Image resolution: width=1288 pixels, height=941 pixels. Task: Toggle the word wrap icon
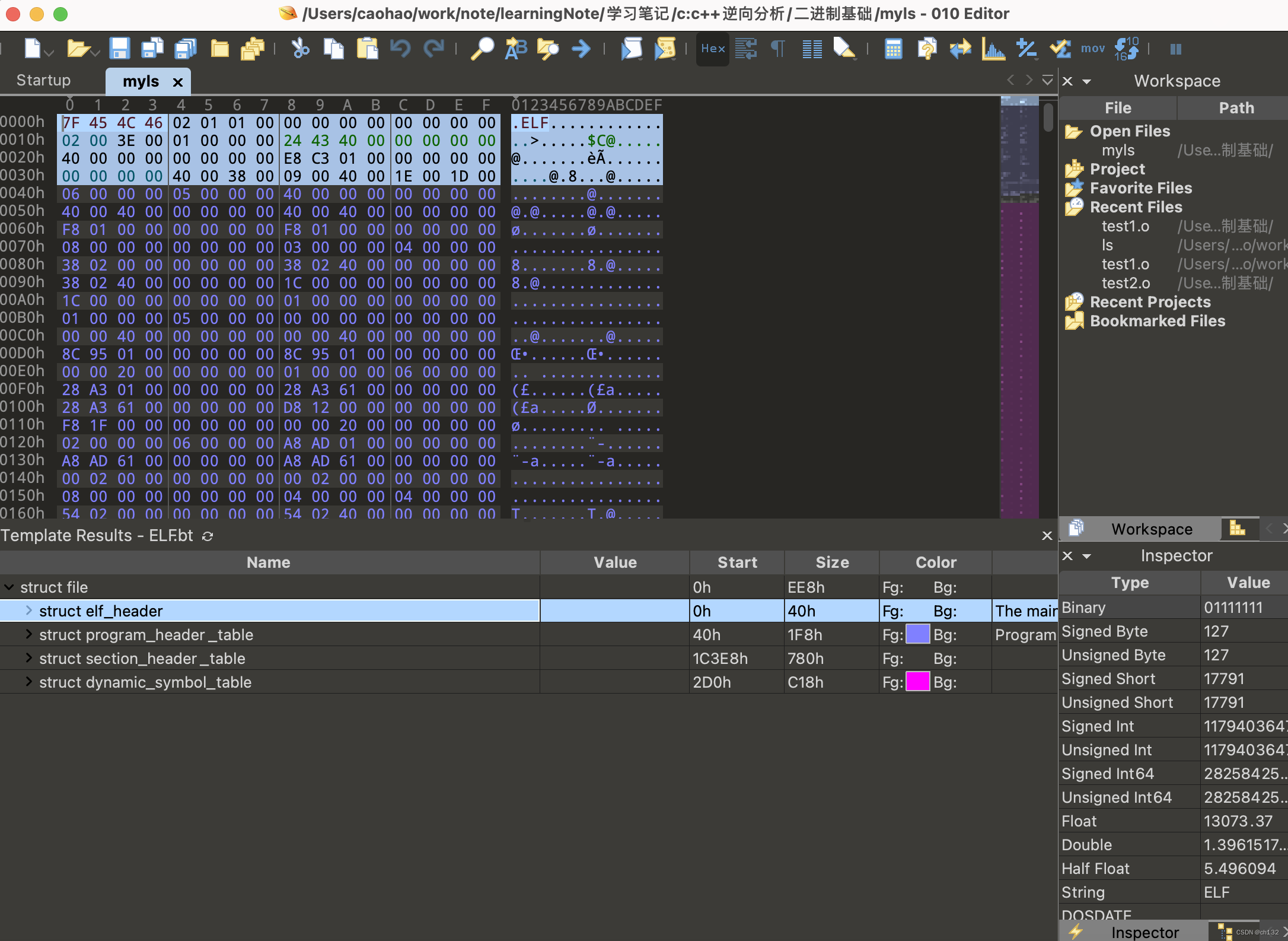point(746,49)
